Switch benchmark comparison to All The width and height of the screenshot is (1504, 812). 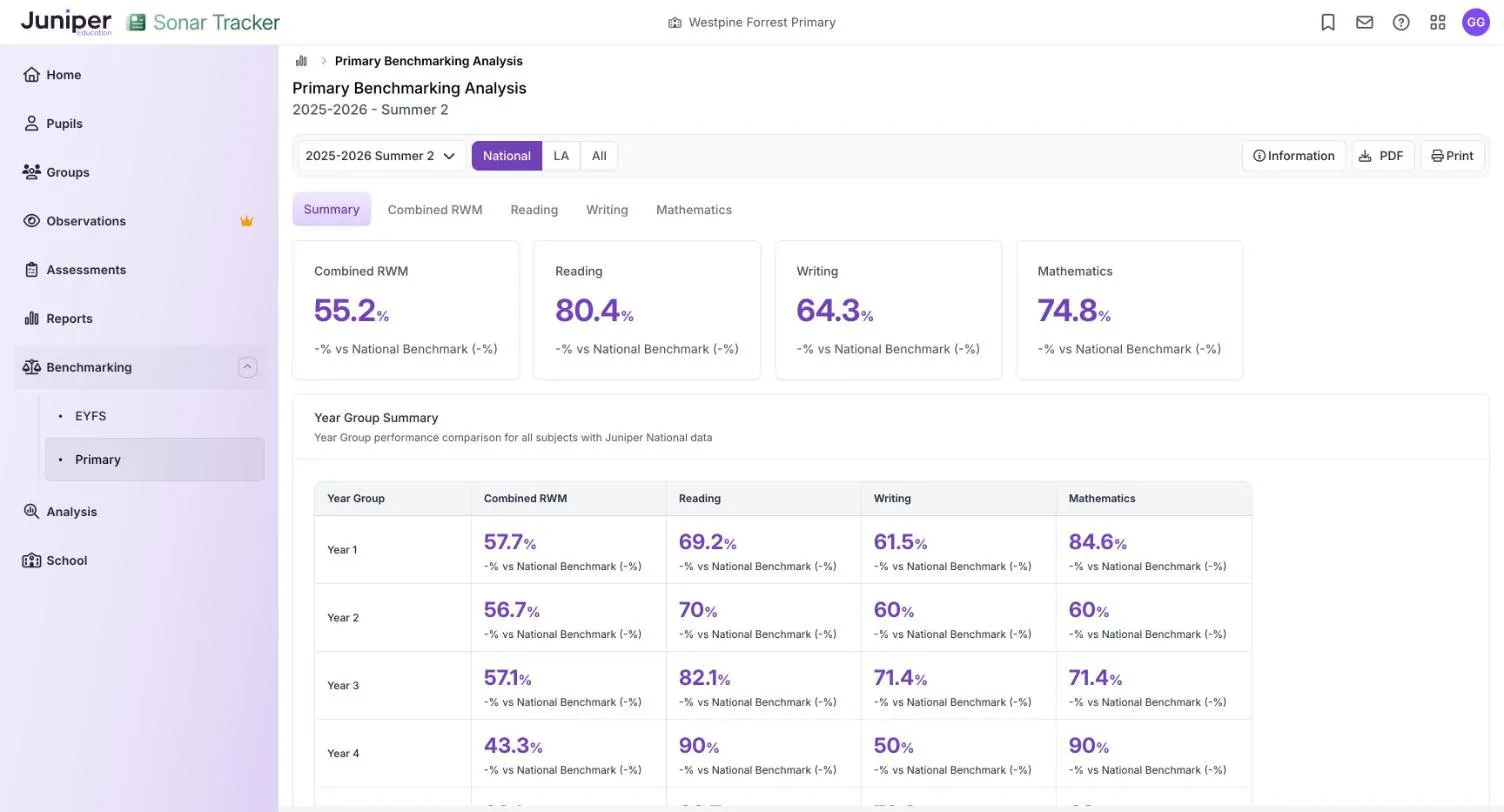pyautogui.click(x=599, y=156)
